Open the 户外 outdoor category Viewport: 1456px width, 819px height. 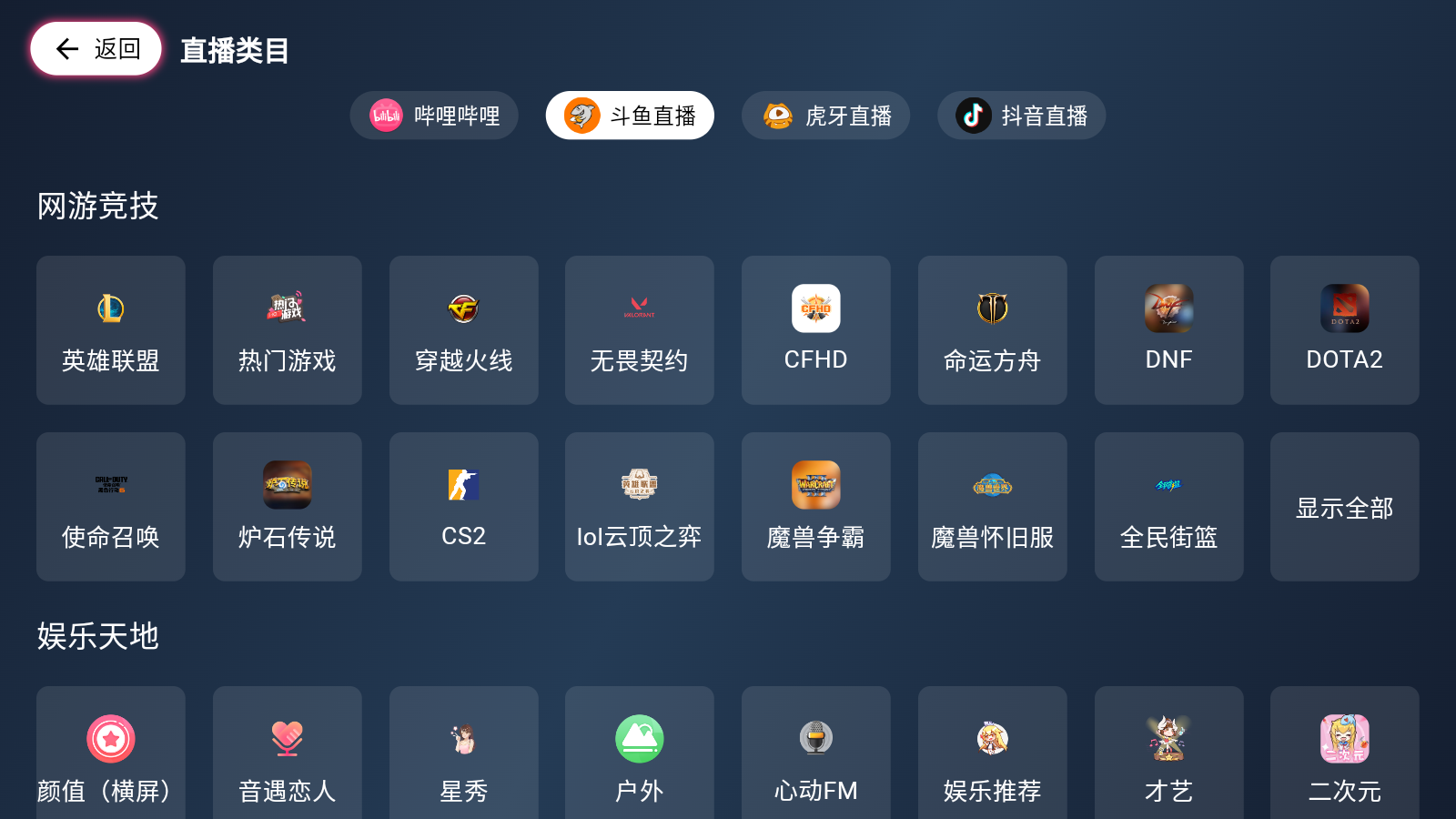pyautogui.click(x=640, y=753)
